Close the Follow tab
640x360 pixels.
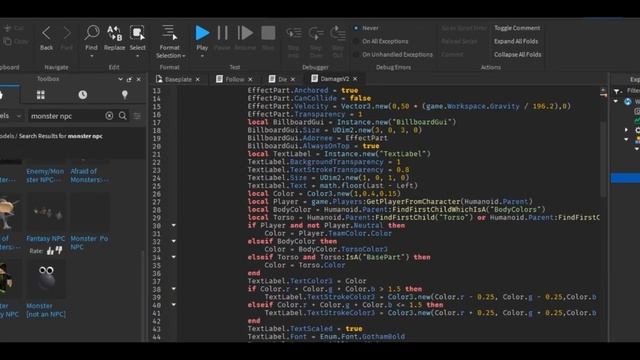250,80
